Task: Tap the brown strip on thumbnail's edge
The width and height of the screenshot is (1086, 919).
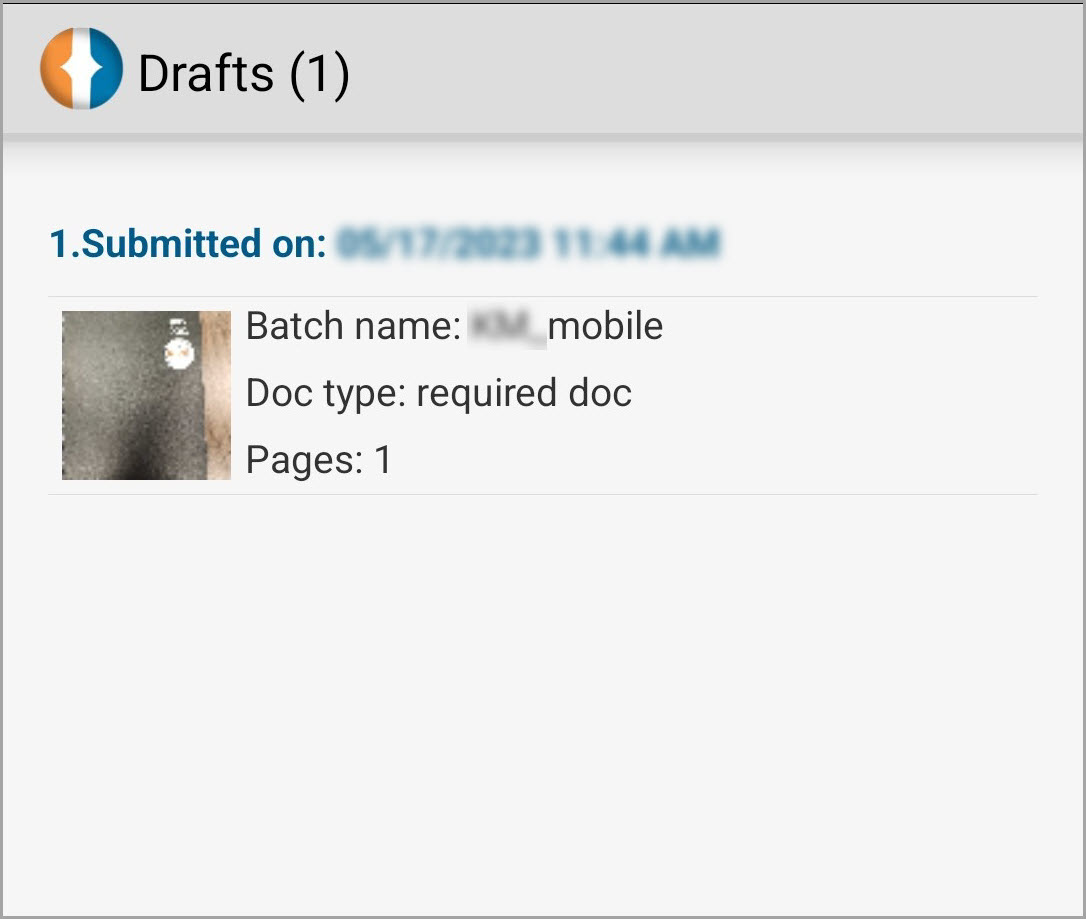Action: [x=217, y=395]
